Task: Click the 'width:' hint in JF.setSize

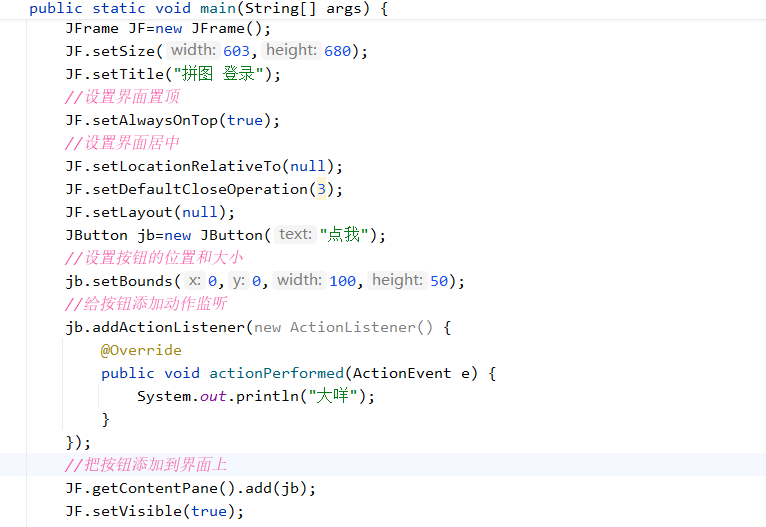Action: click(193, 50)
